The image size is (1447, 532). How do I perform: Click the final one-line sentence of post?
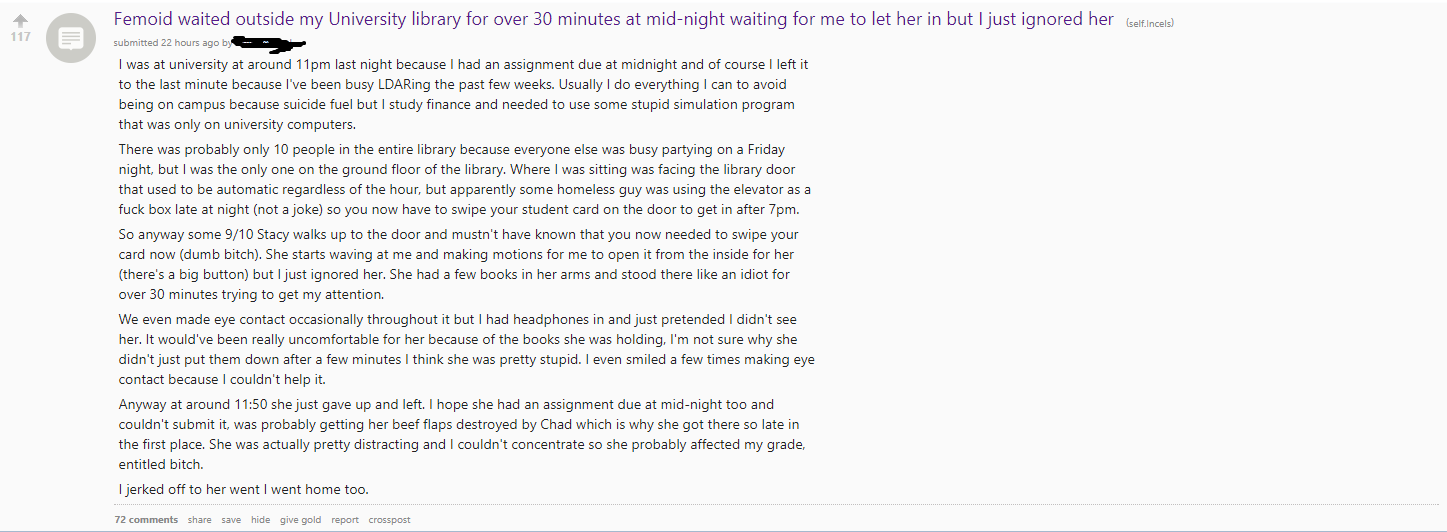243,489
